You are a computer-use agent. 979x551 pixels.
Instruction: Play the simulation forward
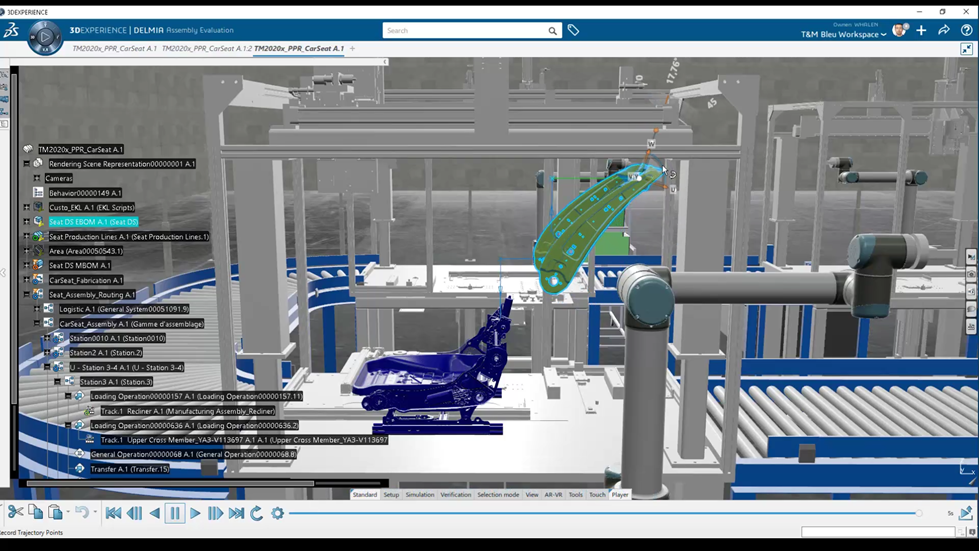click(x=195, y=513)
